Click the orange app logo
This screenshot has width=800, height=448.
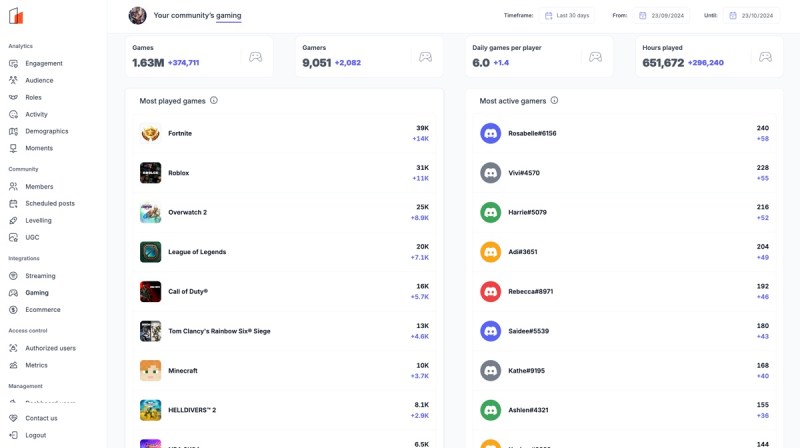point(16,16)
